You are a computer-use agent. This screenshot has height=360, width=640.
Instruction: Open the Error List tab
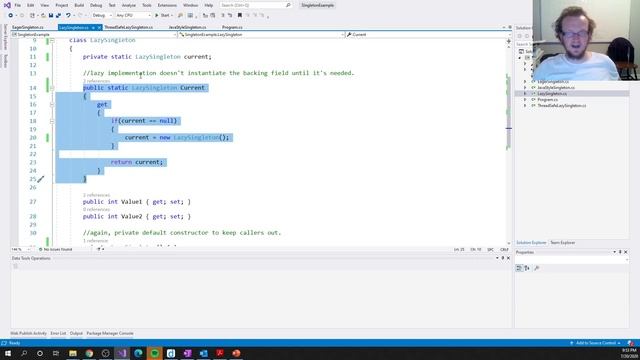(x=58, y=333)
